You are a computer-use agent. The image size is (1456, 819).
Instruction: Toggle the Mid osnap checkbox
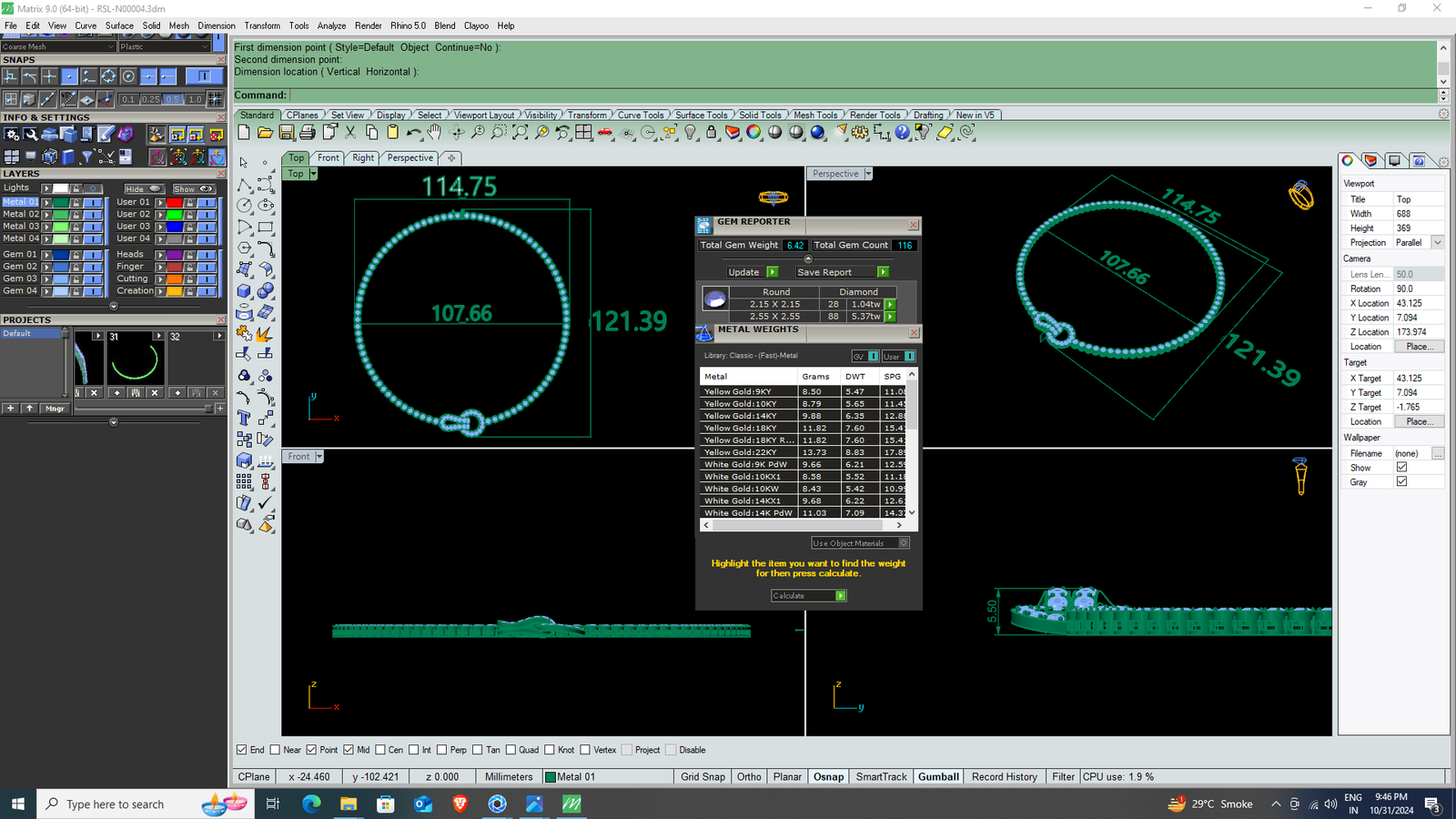click(349, 750)
